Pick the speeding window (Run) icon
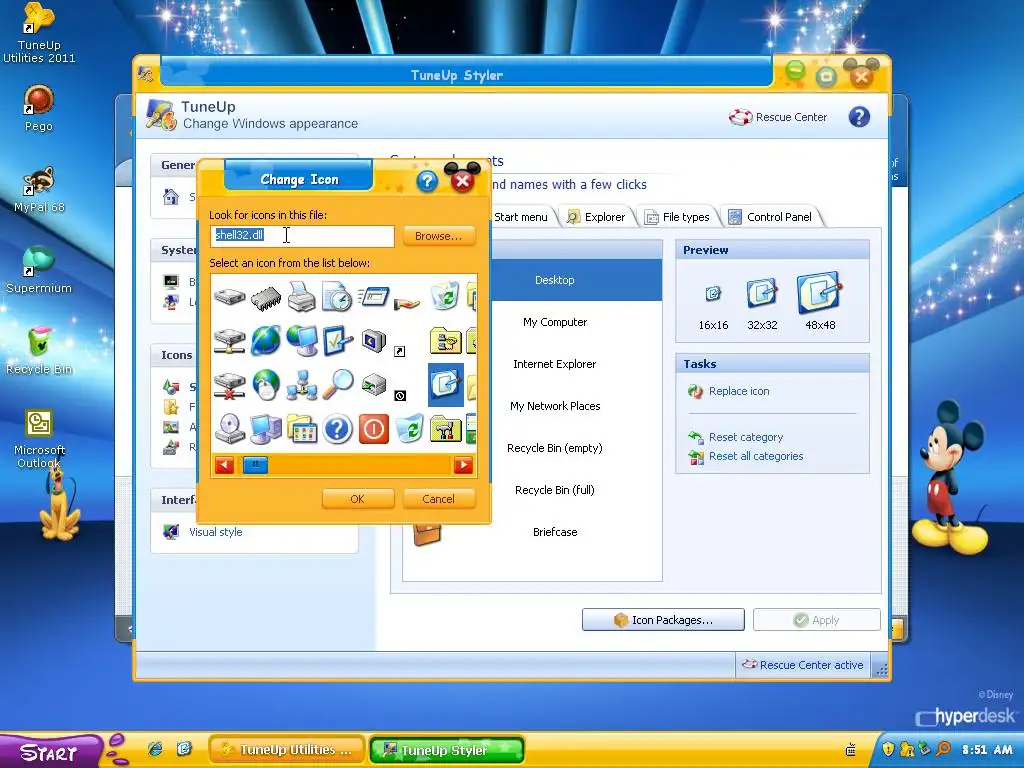The image size is (1024, 768). point(374,297)
